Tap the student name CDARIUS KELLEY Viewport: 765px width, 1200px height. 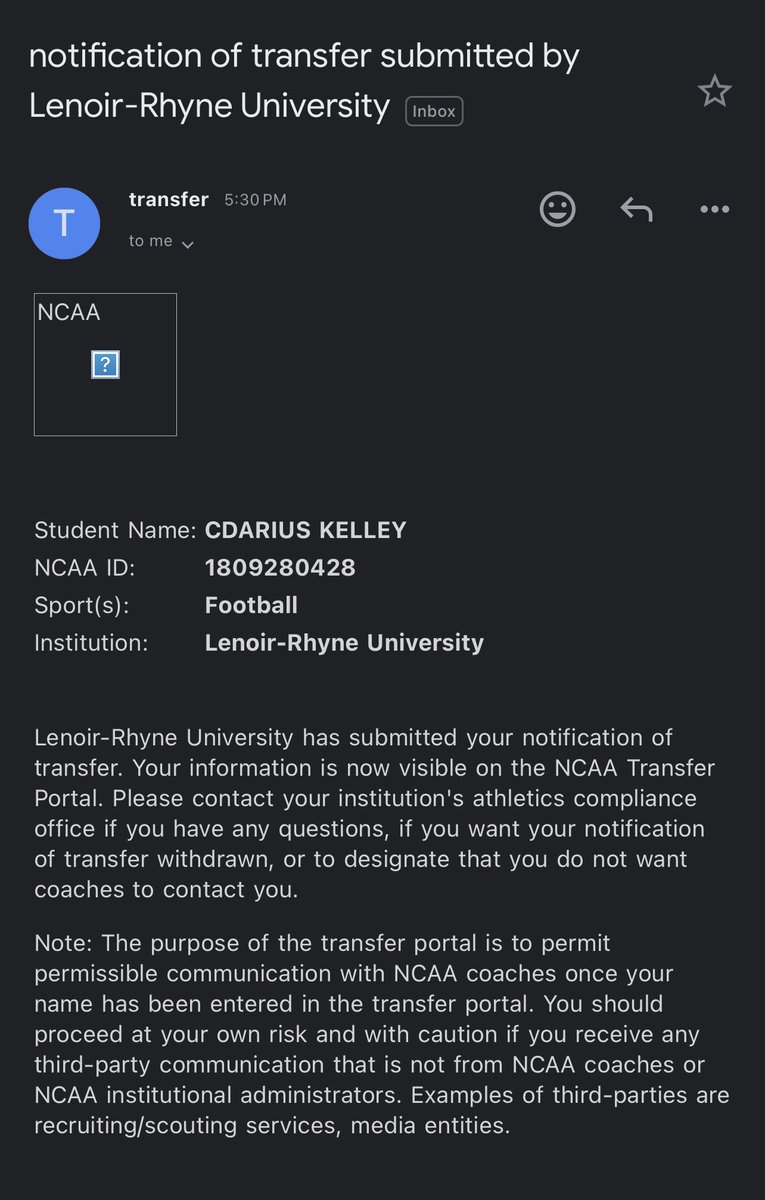coord(305,530)
